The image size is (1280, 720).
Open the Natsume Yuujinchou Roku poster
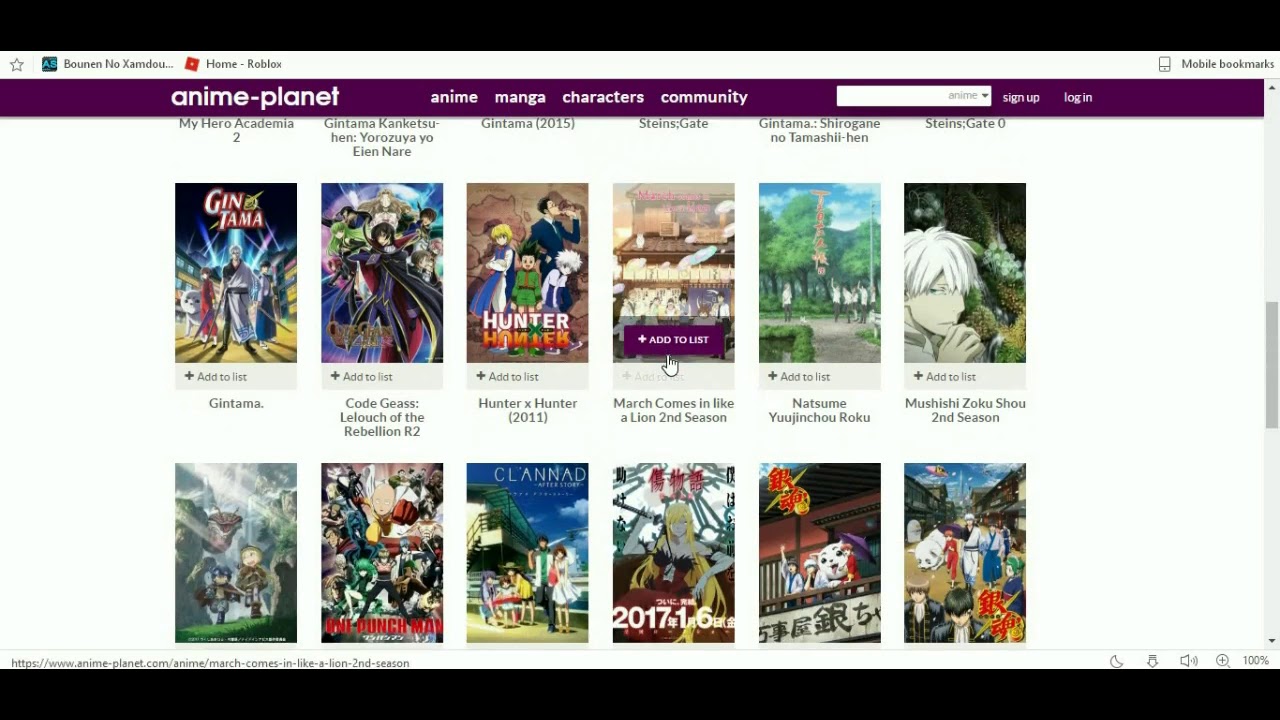point(820,273)
